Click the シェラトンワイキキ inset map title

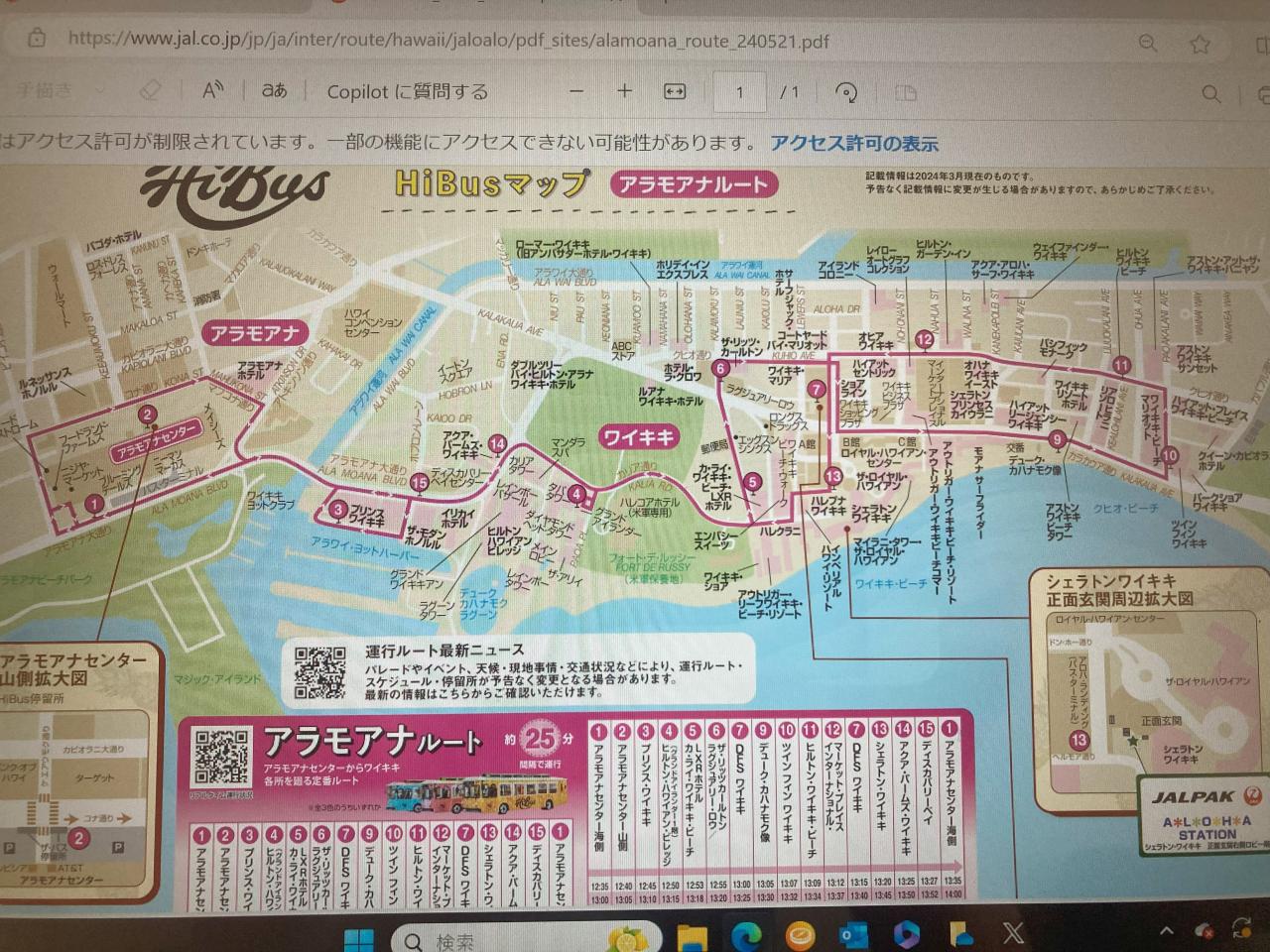coord(1119,590)
